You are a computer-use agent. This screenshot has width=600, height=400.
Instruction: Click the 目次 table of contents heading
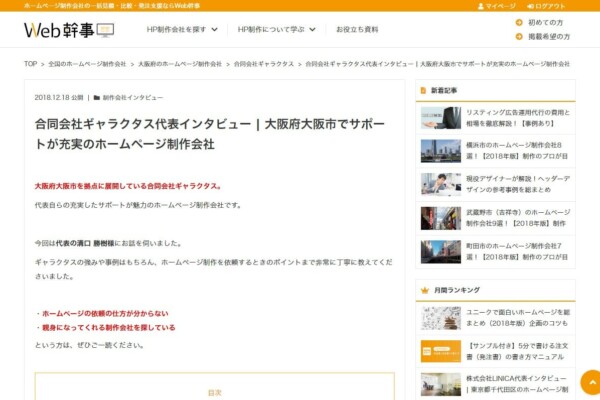pos(215,393)
